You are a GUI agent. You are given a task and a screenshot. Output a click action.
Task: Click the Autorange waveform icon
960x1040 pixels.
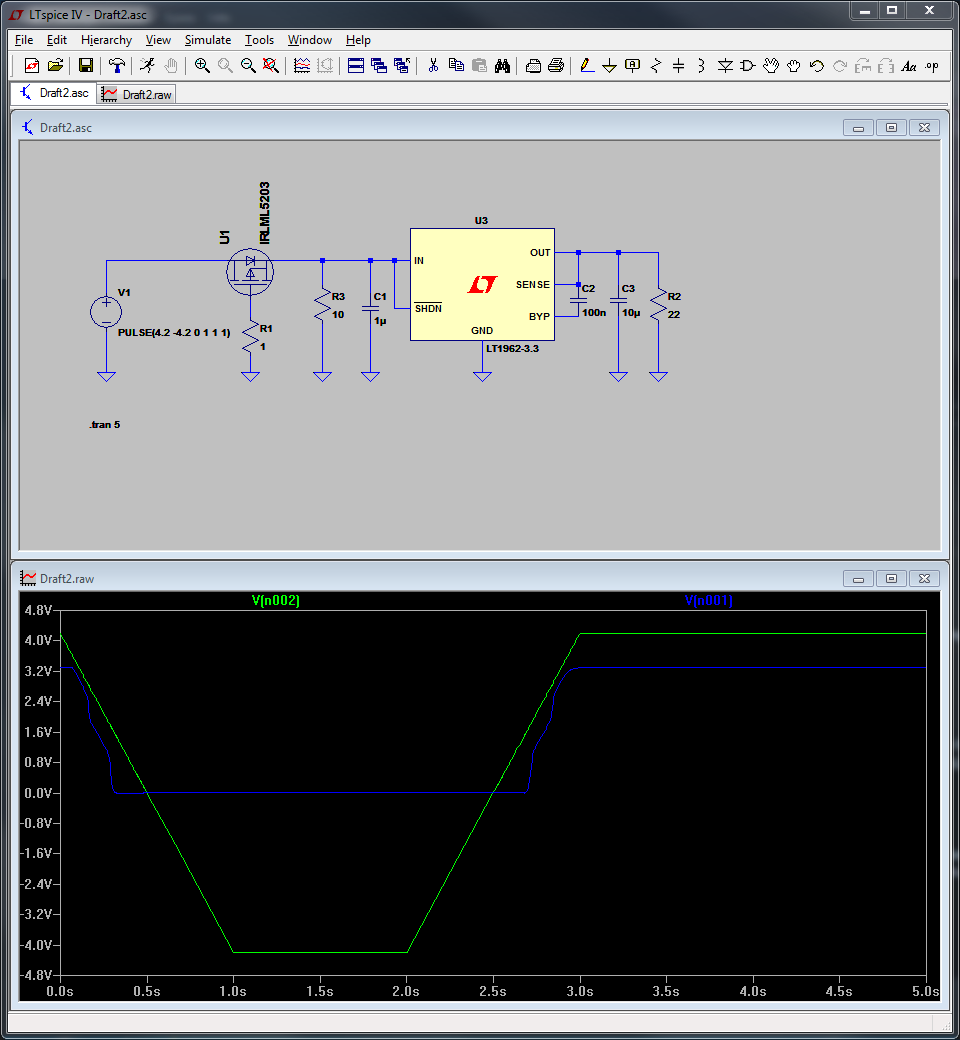[302, 65]
